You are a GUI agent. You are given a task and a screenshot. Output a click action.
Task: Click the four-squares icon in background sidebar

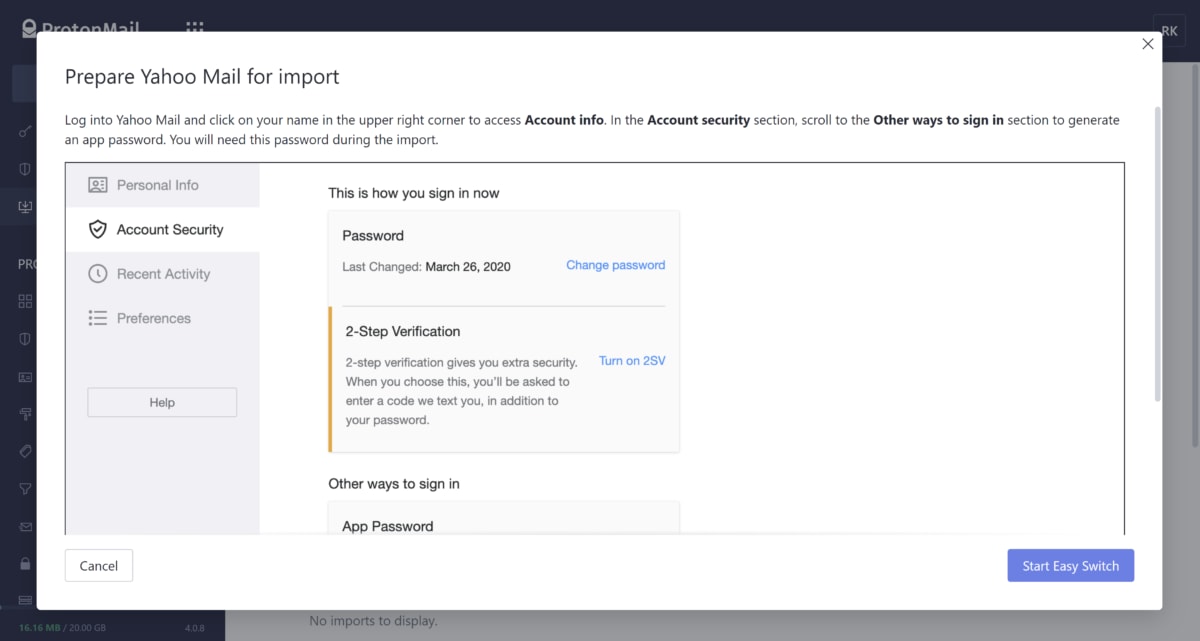pos(26,301)
